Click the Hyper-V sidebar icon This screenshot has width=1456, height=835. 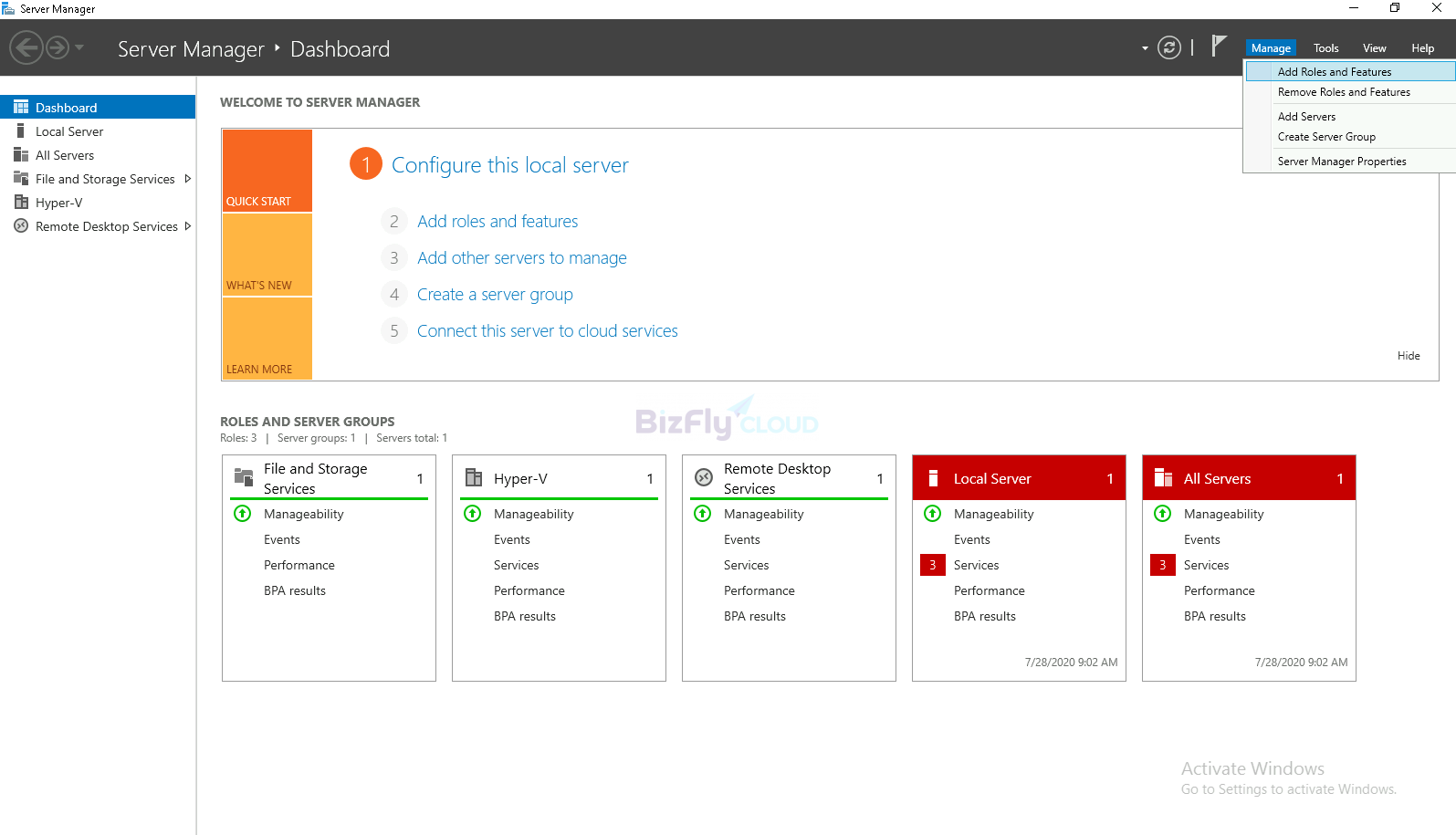[21, 202]
